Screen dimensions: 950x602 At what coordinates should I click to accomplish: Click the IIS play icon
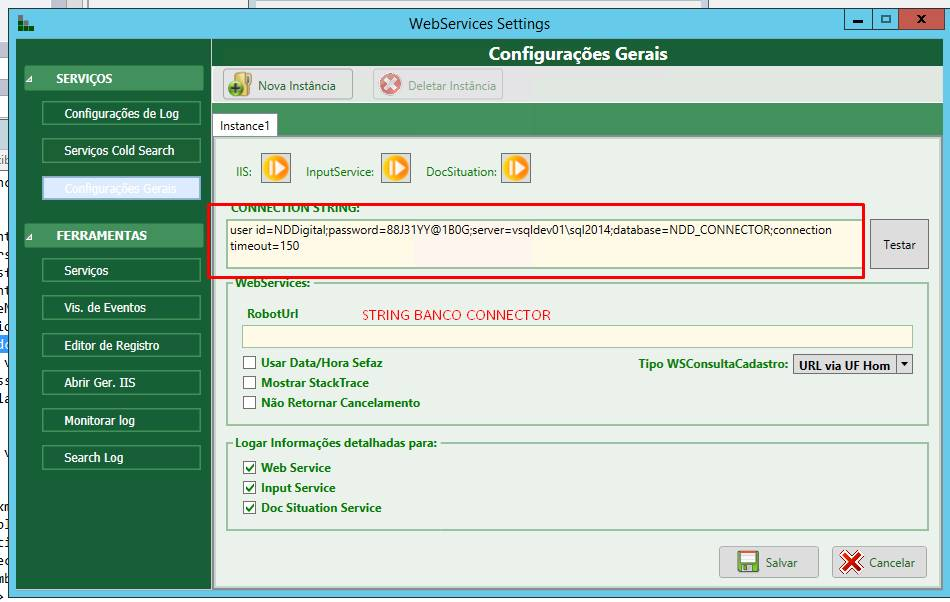tap(275, 169)
